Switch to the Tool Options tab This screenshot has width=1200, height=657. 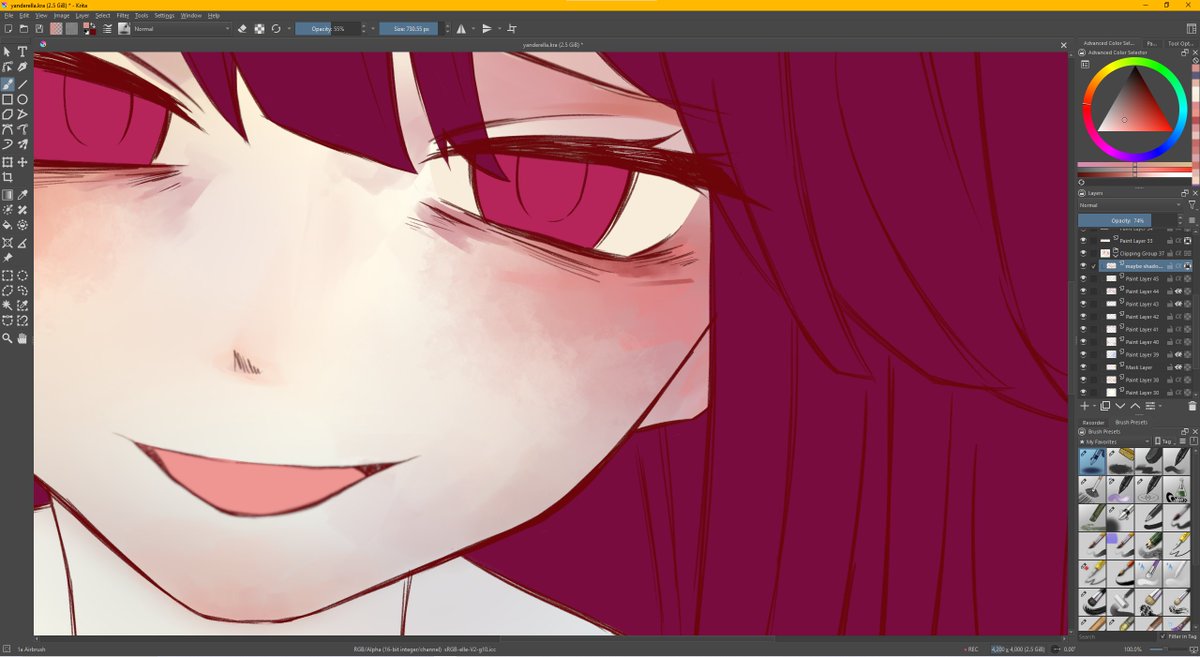[x=1181, y=43]
